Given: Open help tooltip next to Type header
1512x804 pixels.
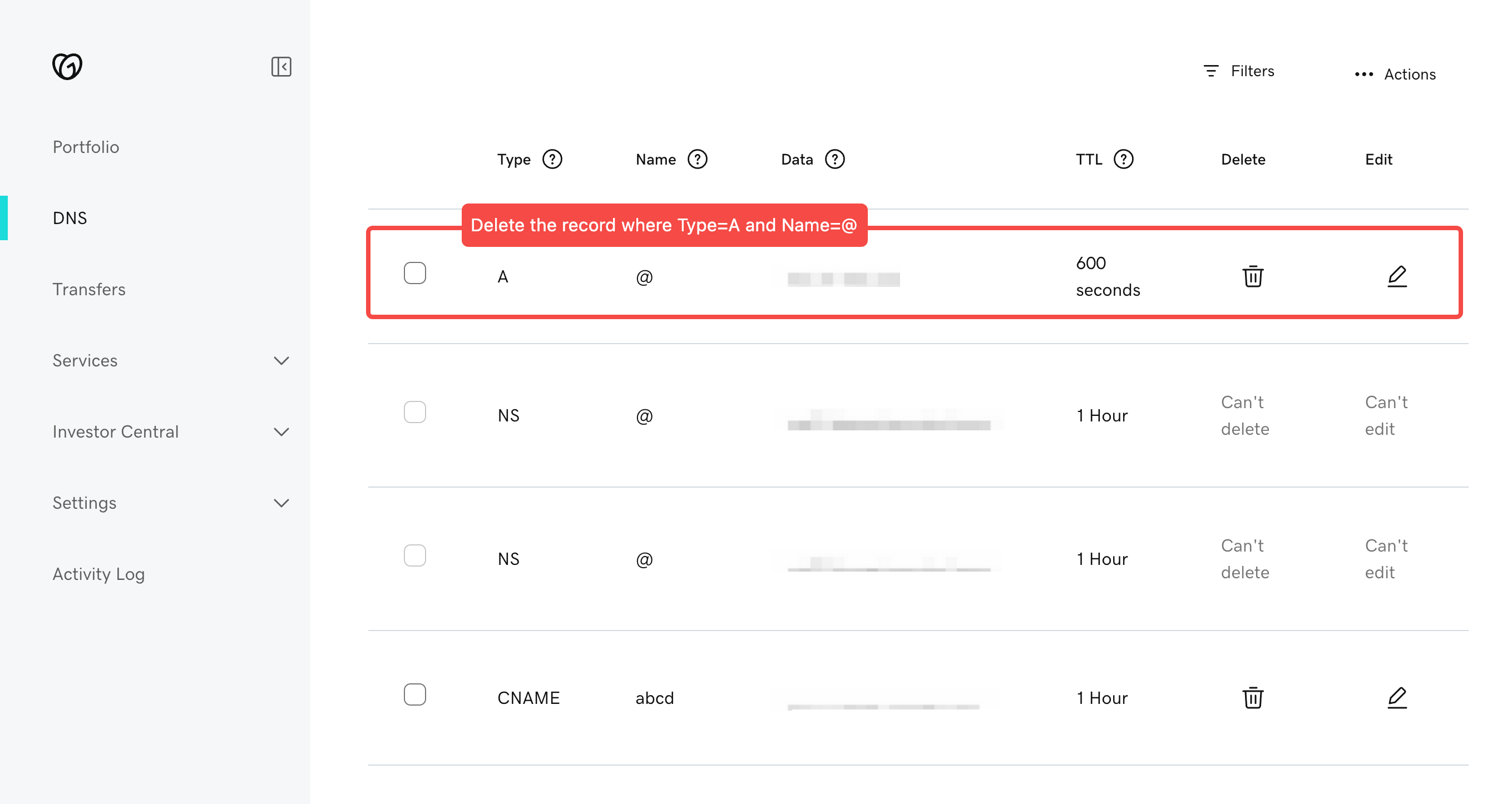Looking at the screenshot, I should point(552,159).
